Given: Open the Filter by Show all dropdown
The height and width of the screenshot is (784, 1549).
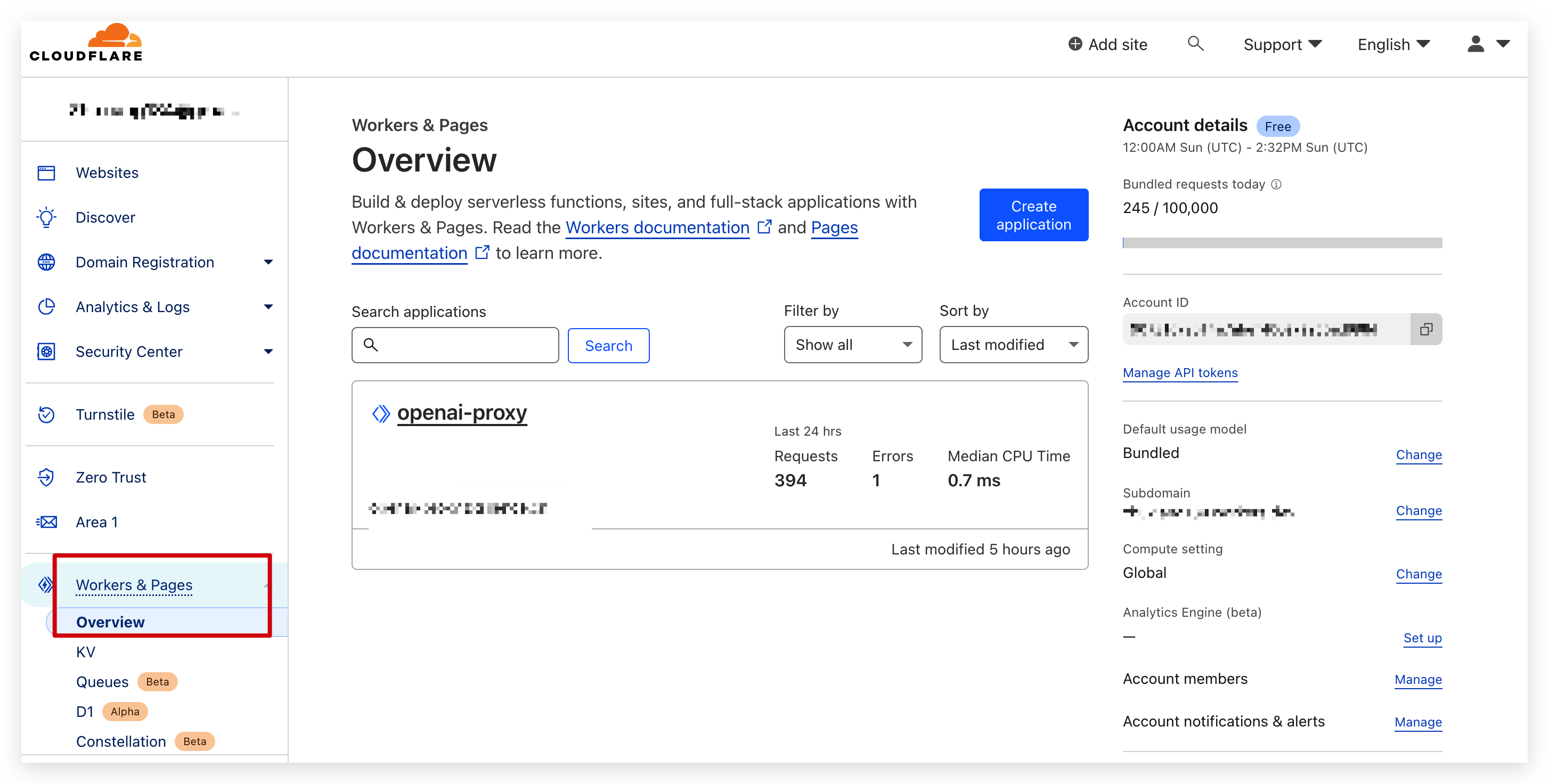Looking at the screenshot, I should tap(853, 345).
